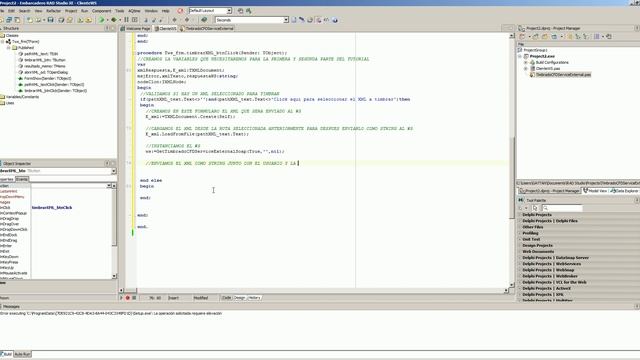Collapse the Published node in Structure tree
This screenshot has height=360, width=640.
coord(9,48)
